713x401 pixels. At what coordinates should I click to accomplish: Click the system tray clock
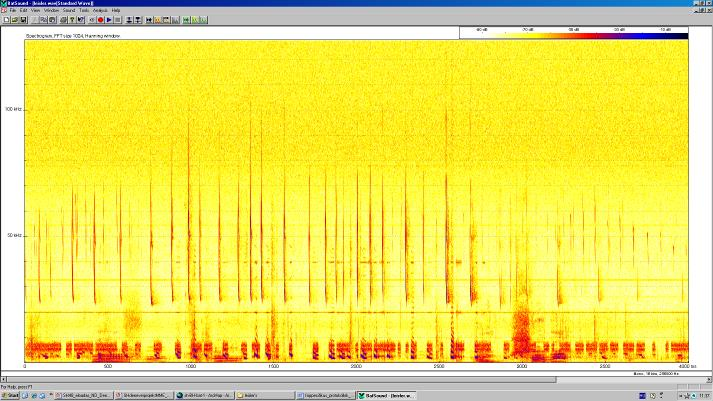[x=705, y=396]
